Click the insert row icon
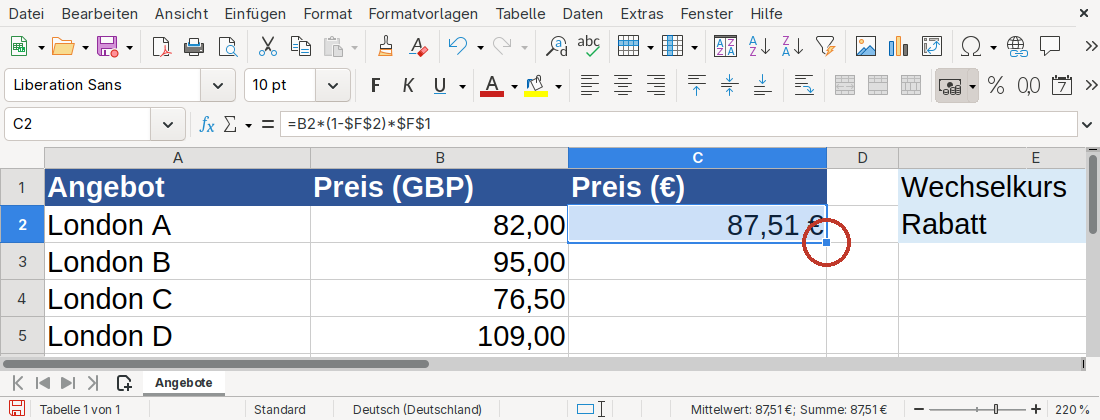 (628, 47)
